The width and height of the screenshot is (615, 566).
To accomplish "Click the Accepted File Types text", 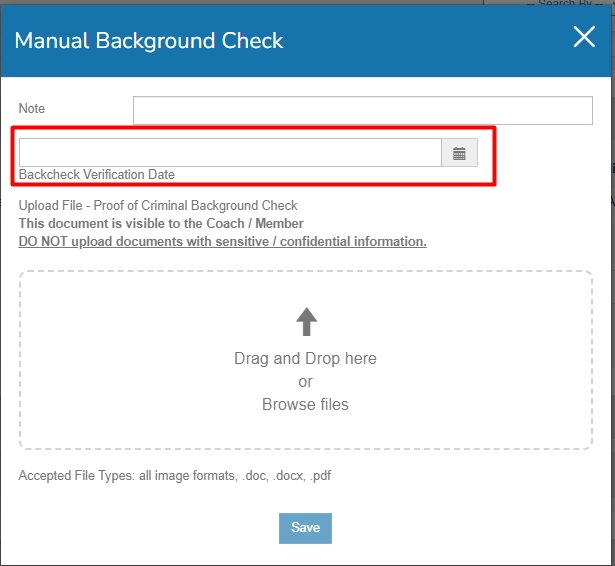I will tap(174, 476).
